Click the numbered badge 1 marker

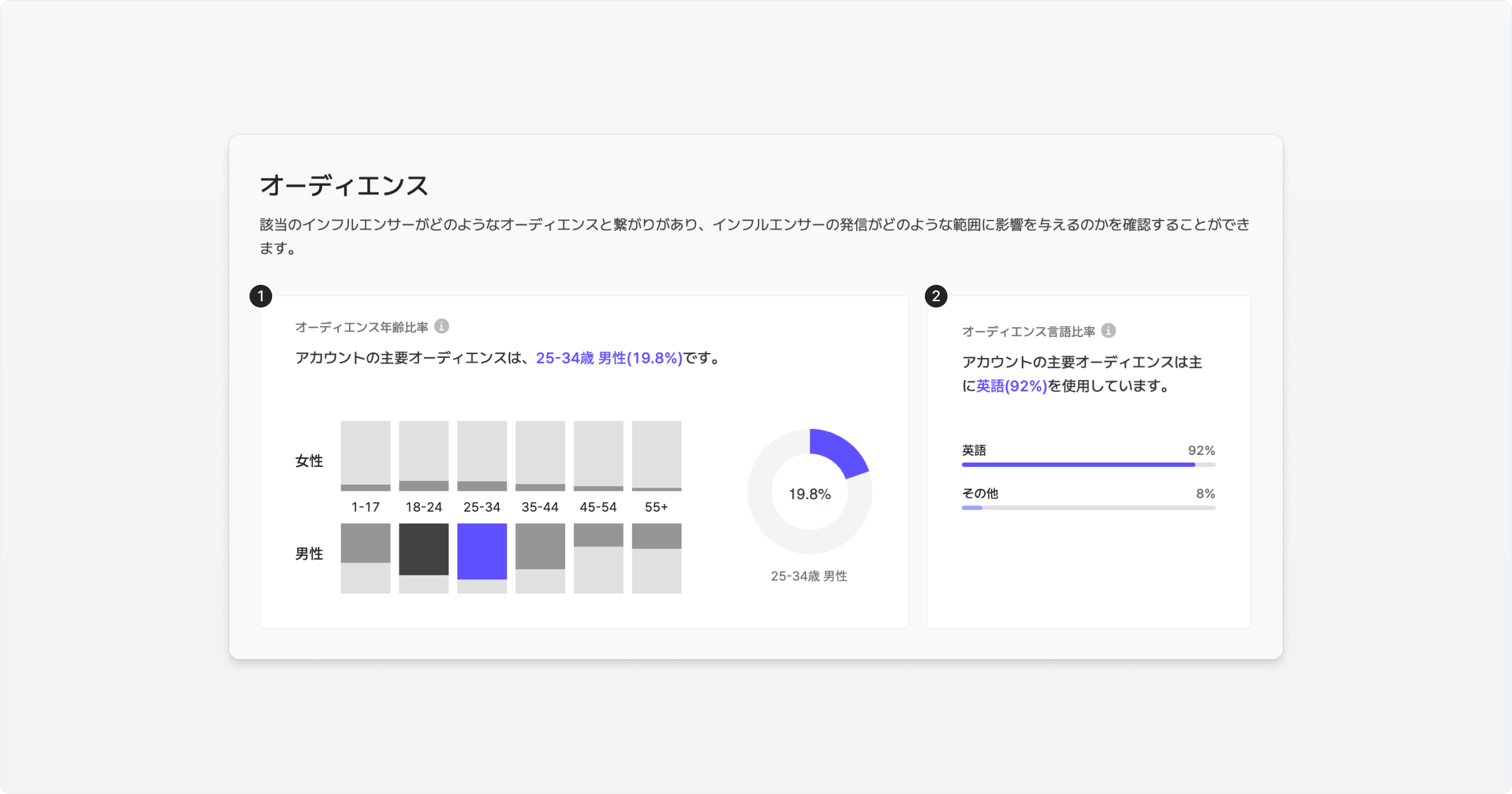pyautogui.click(x=261, y=296)
